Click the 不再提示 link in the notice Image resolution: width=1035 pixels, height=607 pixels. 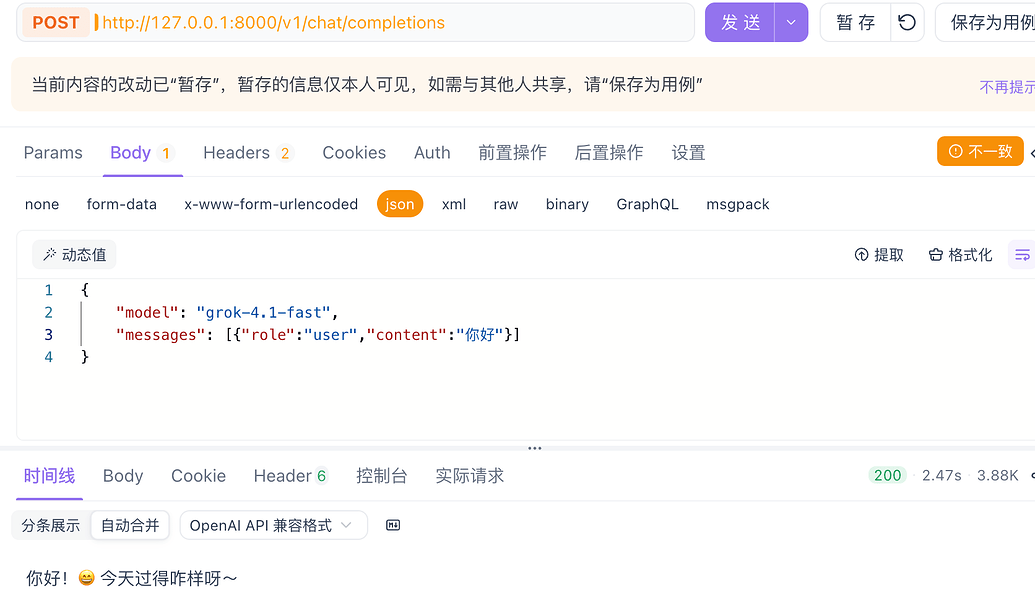coord(1007,87)
